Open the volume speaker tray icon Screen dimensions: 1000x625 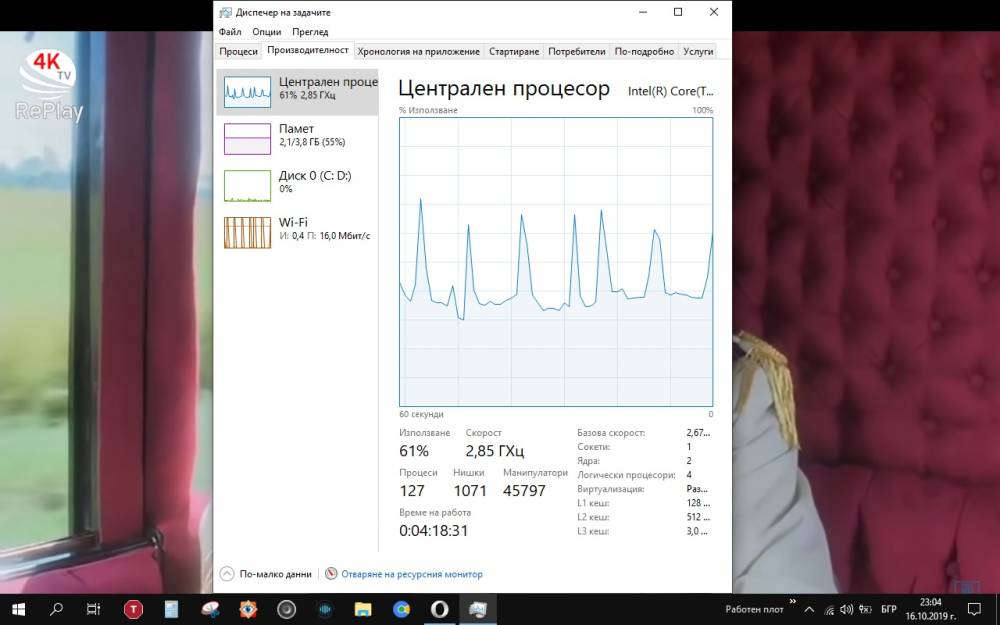coord(847,610)
